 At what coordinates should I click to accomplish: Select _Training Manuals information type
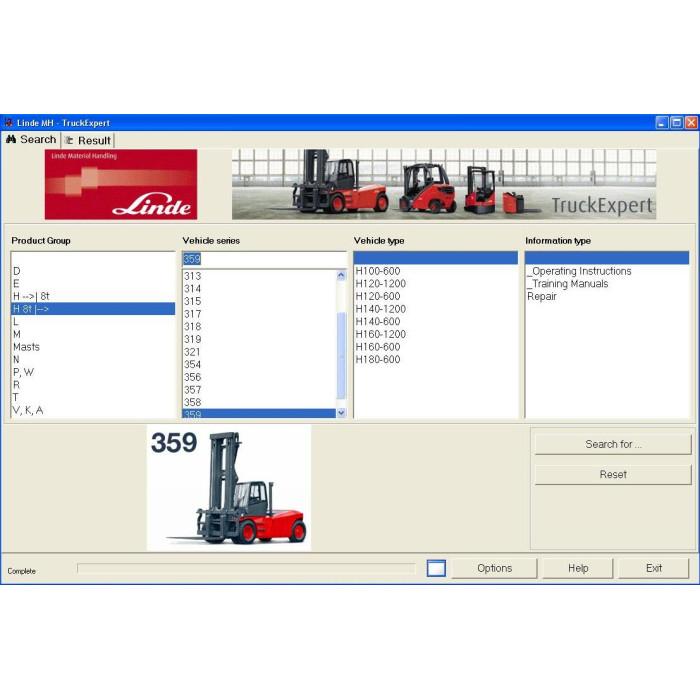(x=607, y=283)
